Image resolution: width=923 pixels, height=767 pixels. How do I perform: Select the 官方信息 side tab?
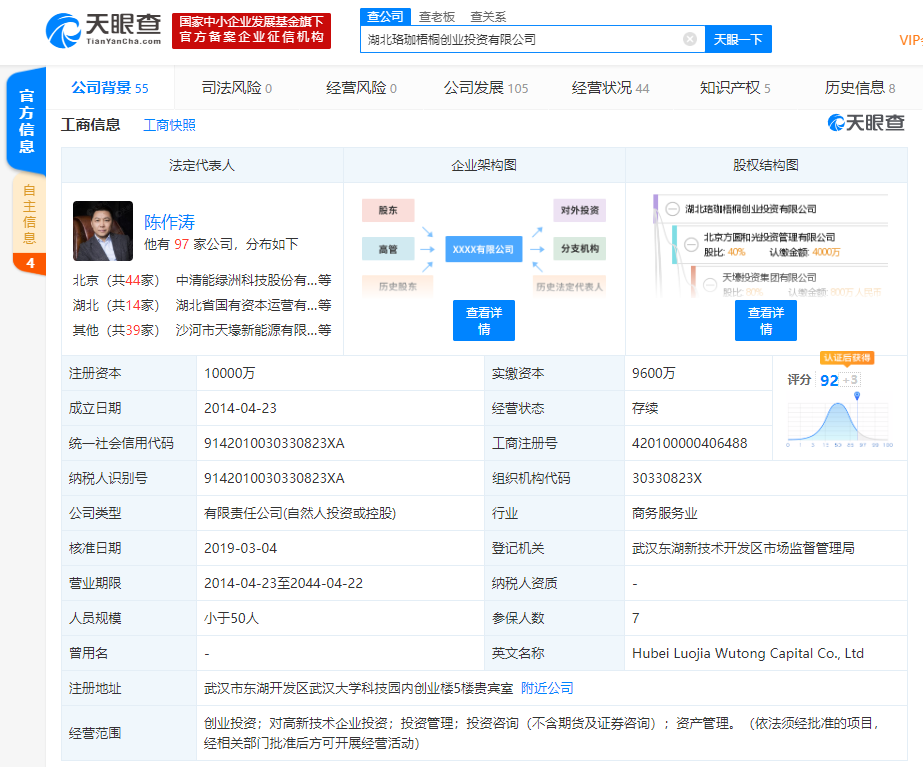26,121
